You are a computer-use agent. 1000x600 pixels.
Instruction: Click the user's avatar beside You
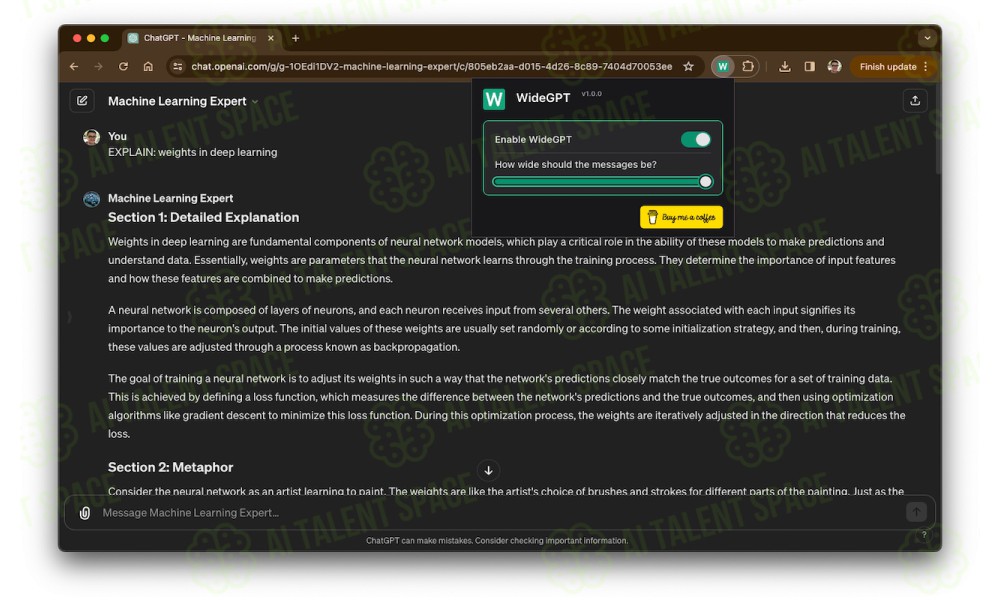[91, 137]
